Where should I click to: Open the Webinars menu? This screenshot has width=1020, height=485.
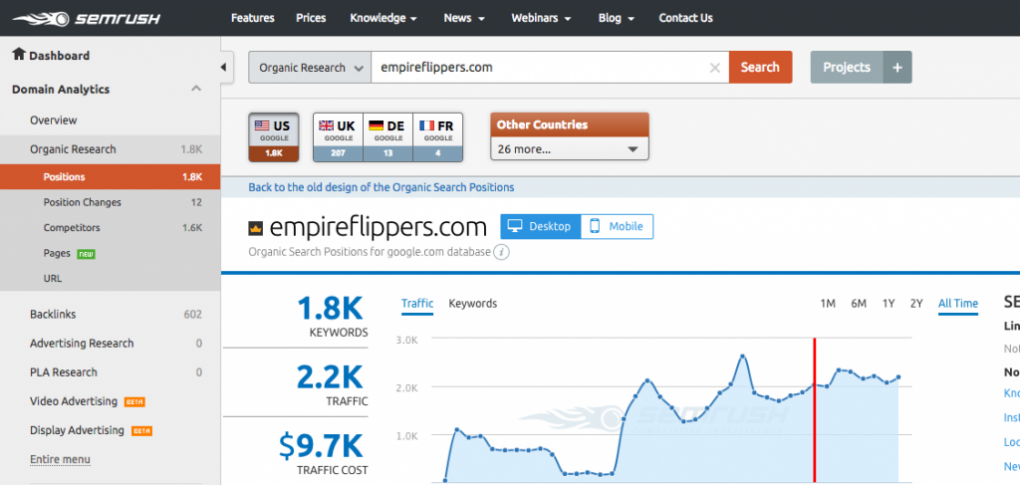(541, 18)
